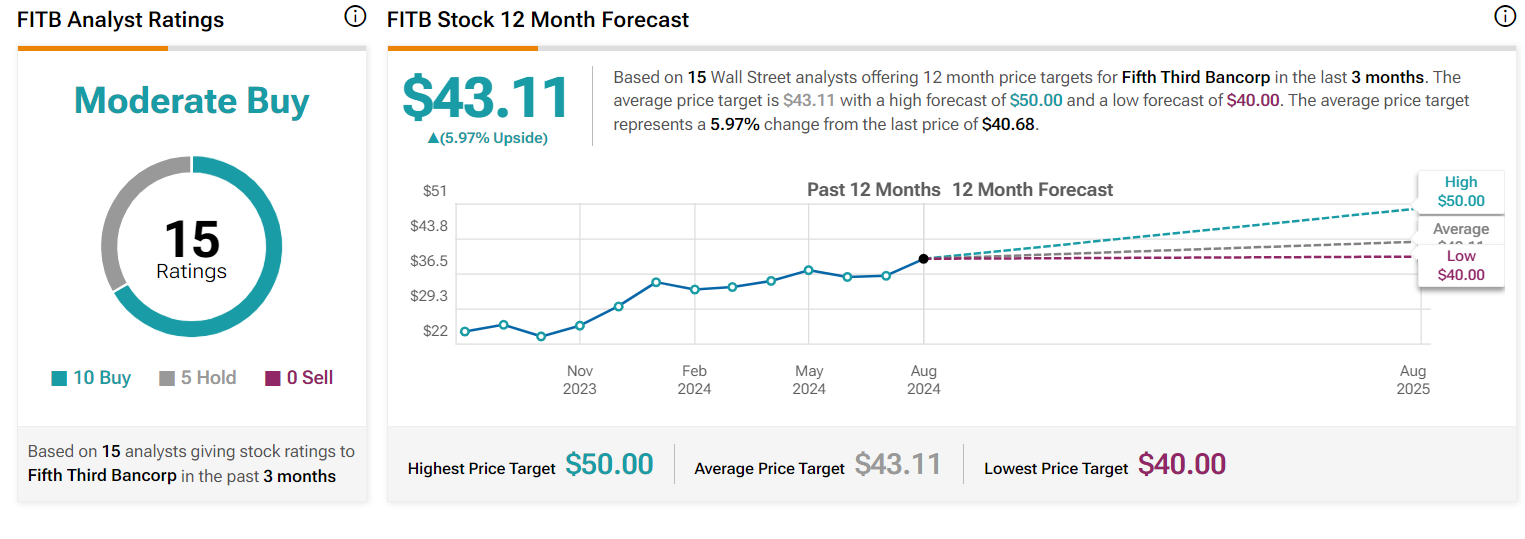This screenshot has height=539, width=1525.
Task: Click the $29.3 y-axis label
Action: pos(428,296)
